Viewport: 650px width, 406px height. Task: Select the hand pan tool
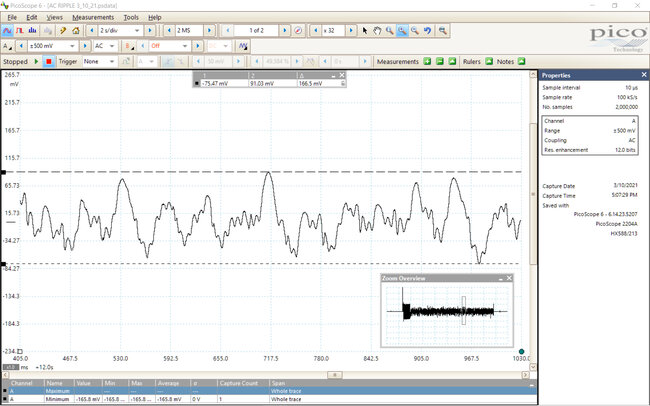[378, 31]
